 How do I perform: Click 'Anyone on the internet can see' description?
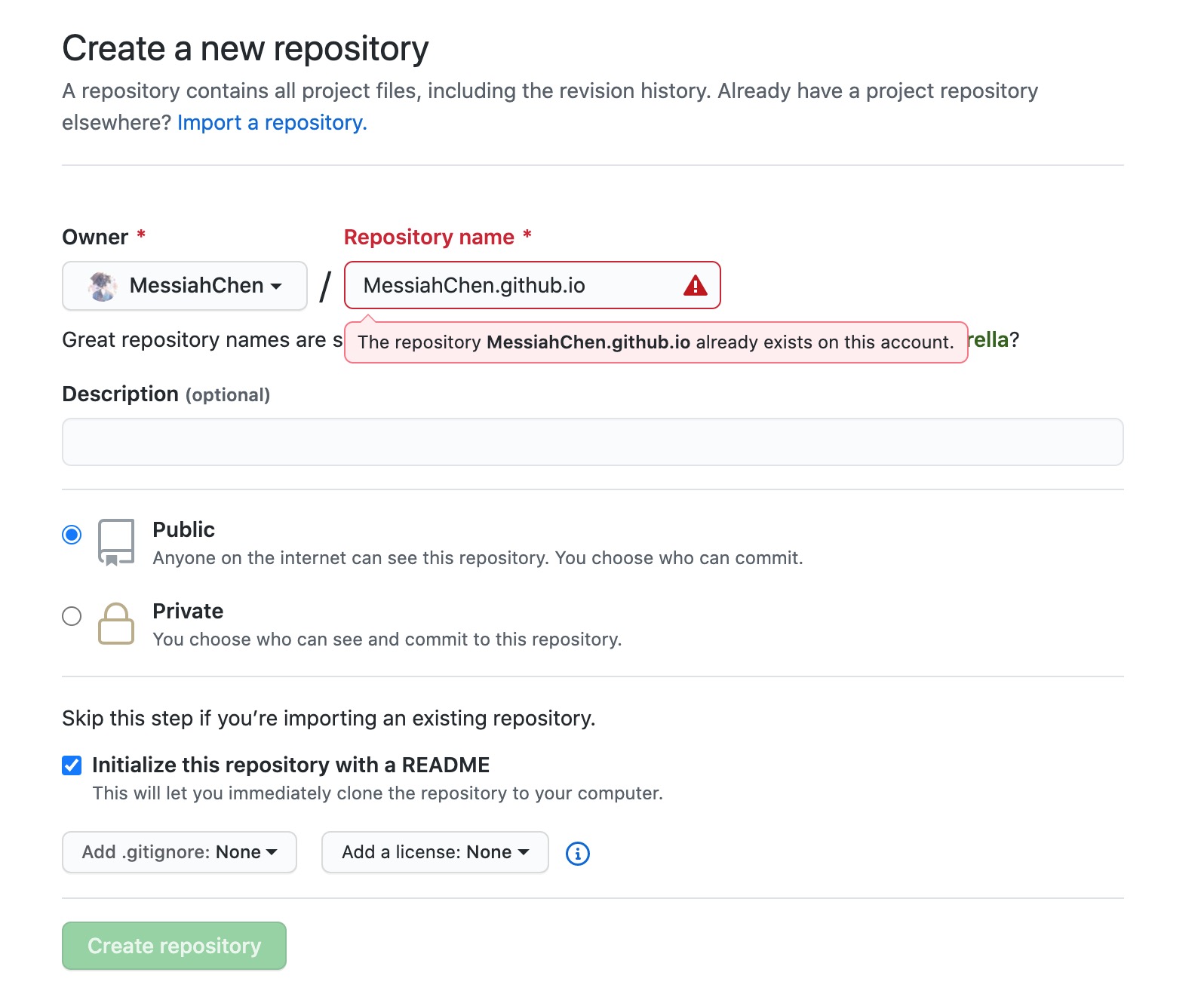tap(478, 558)
